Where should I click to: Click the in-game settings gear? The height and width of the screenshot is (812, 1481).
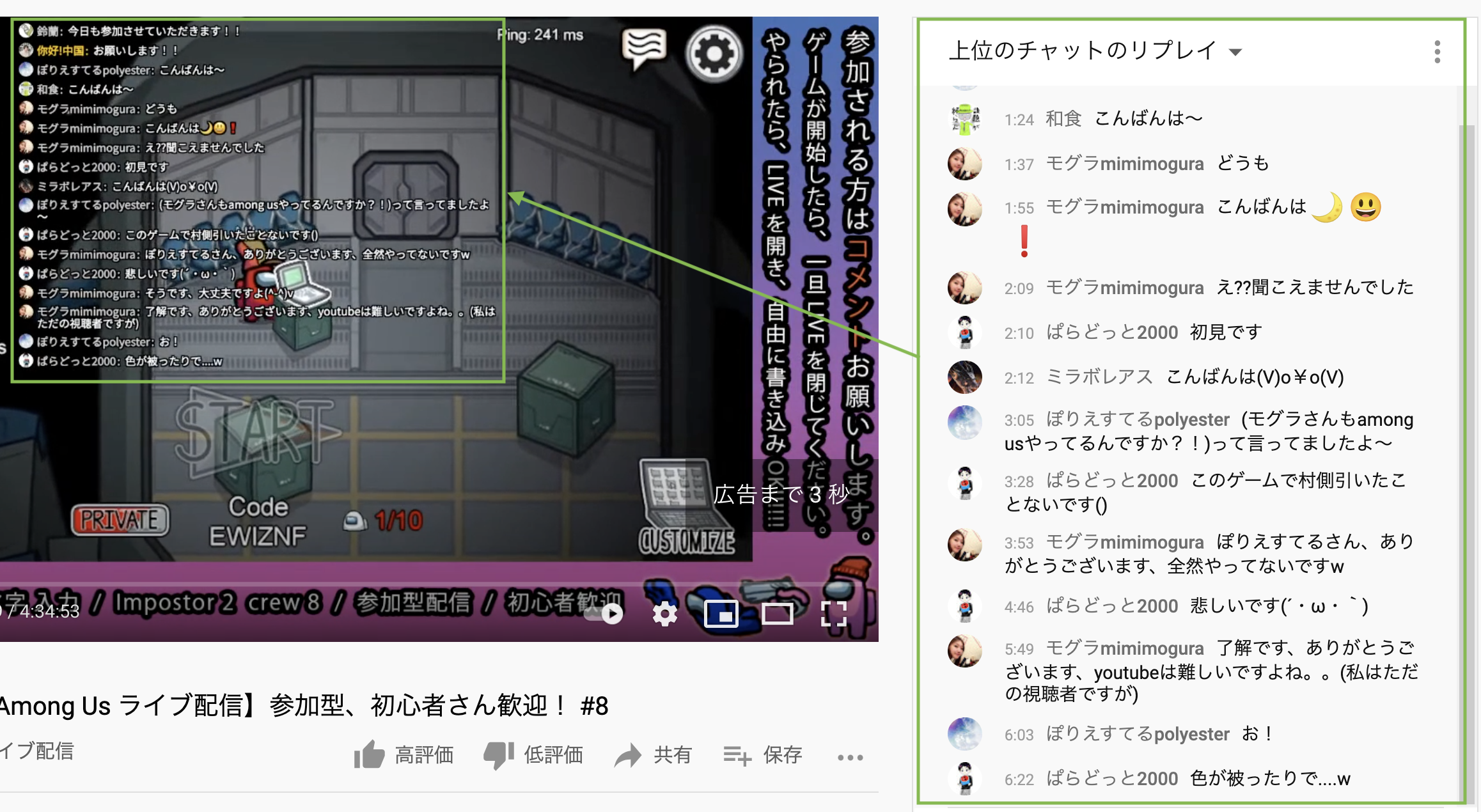(x=714, y=54)
